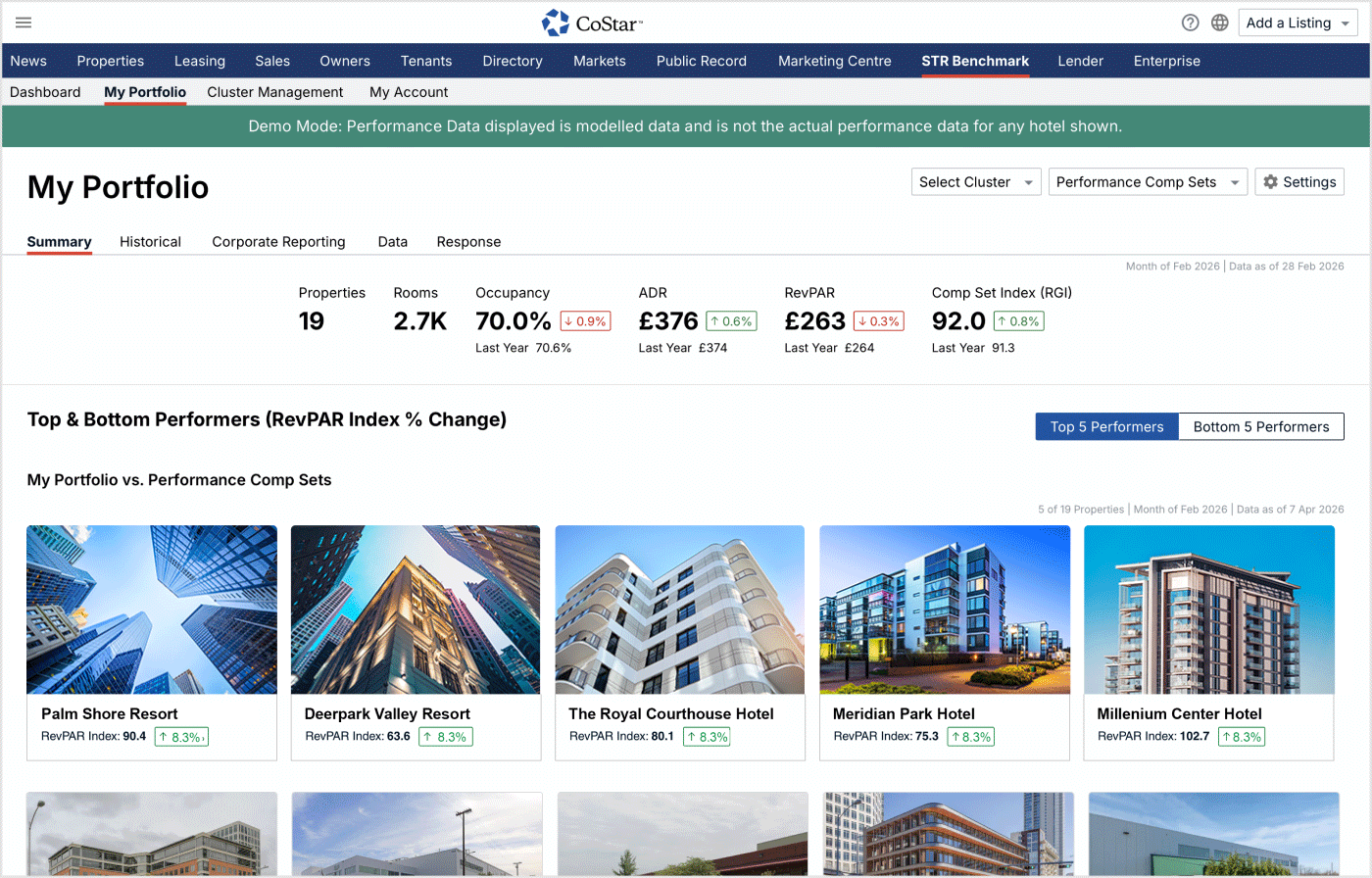
Task: Click the Millenium Center Hotel image
Action: (x=1208, y=610)
